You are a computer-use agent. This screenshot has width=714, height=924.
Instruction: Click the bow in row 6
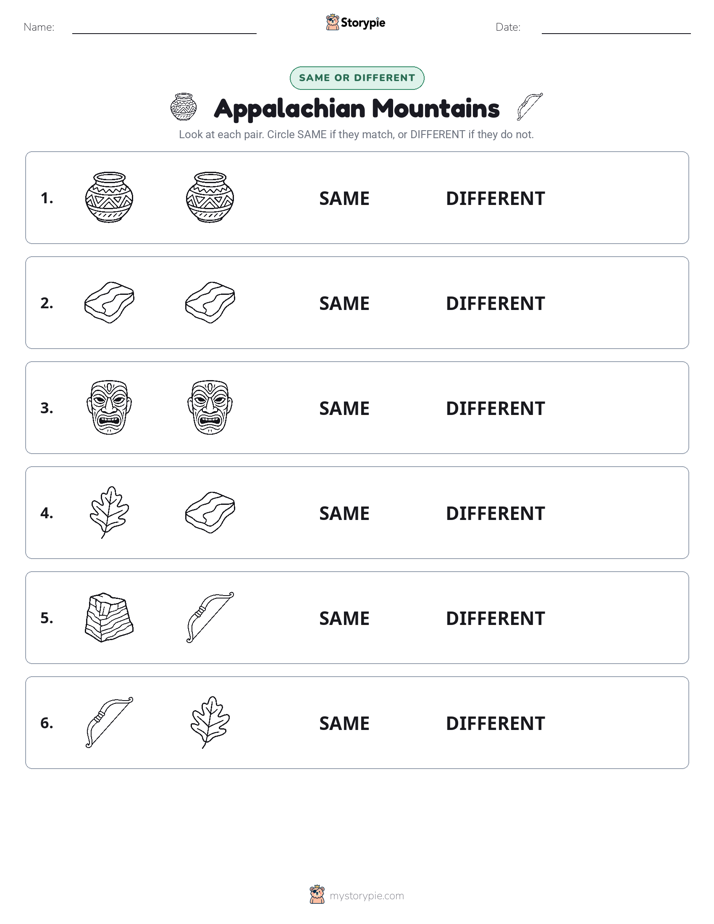(x=109, y=722)
